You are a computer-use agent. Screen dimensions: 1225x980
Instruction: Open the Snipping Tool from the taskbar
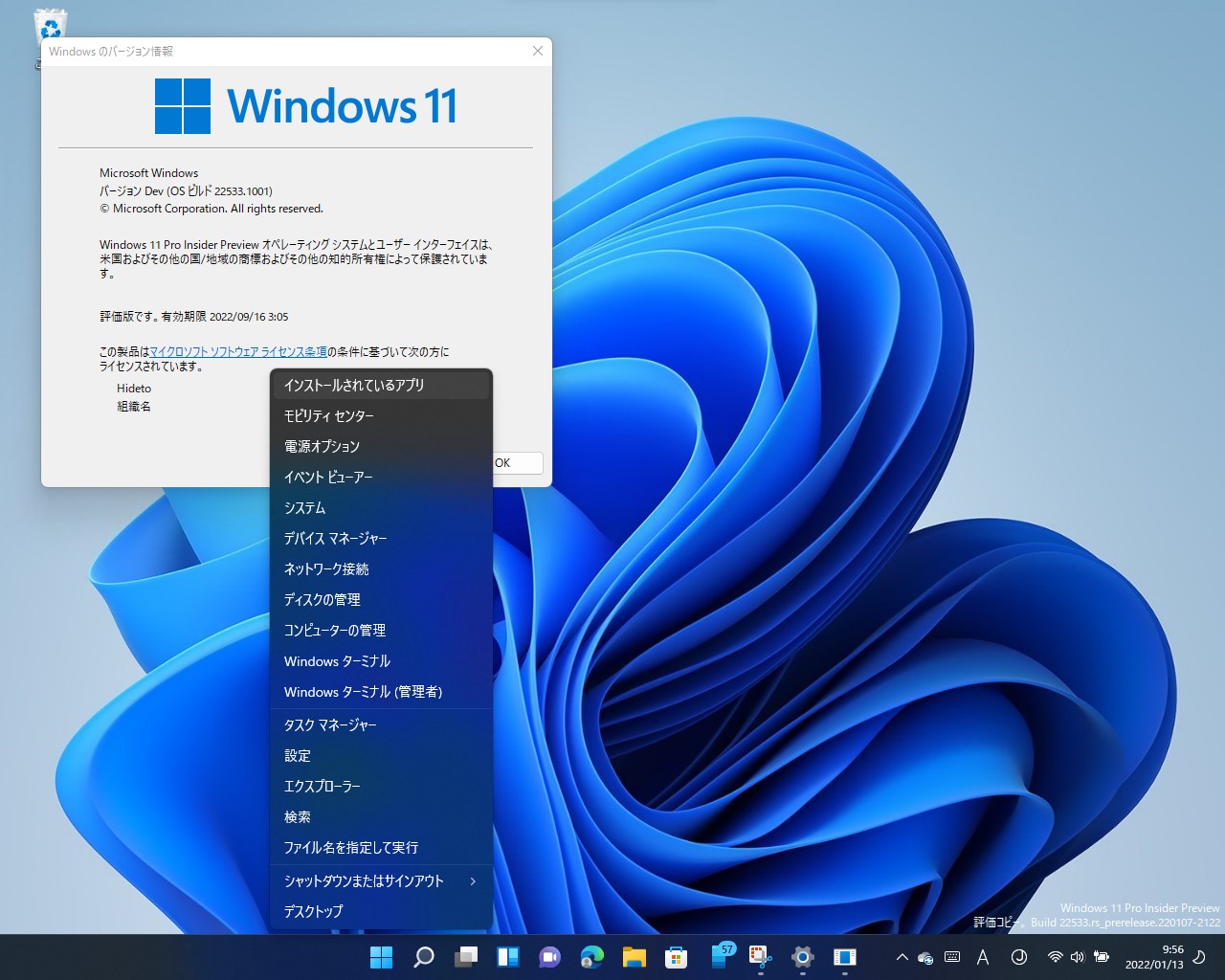(760, 957)
